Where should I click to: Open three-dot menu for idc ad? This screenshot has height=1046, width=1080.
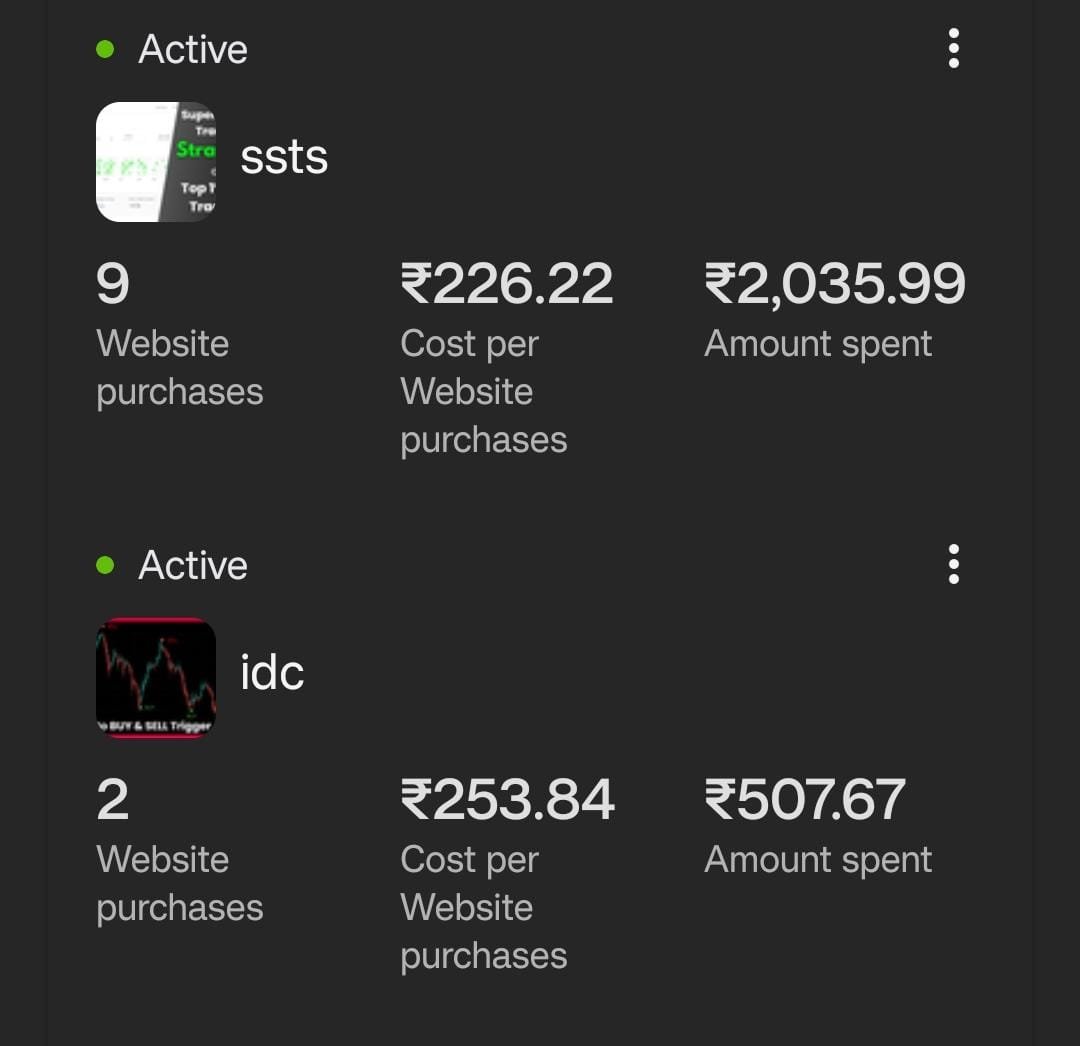pos(953,564)
